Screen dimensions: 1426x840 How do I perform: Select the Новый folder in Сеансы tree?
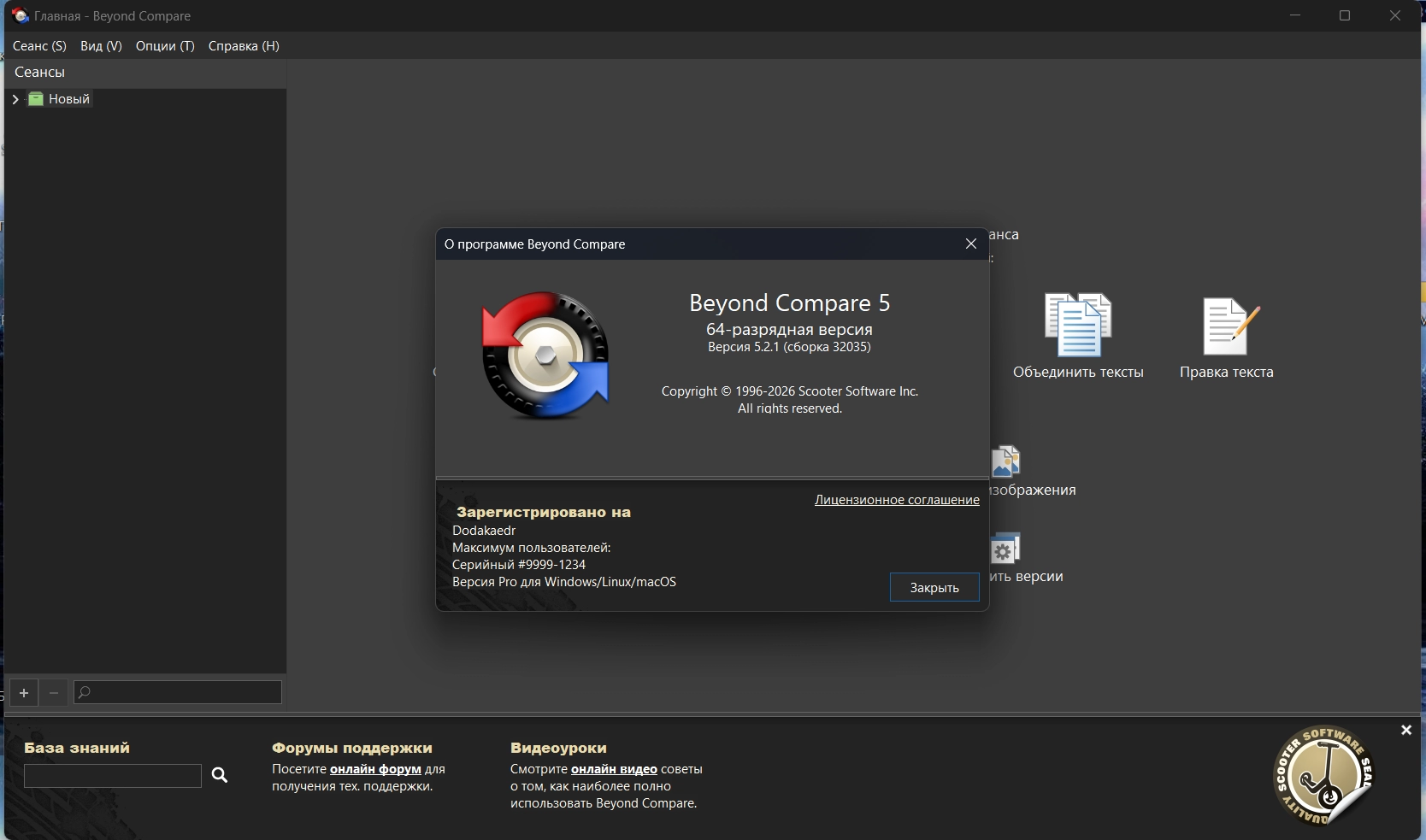pyautogui.click(x=69, y=99)
